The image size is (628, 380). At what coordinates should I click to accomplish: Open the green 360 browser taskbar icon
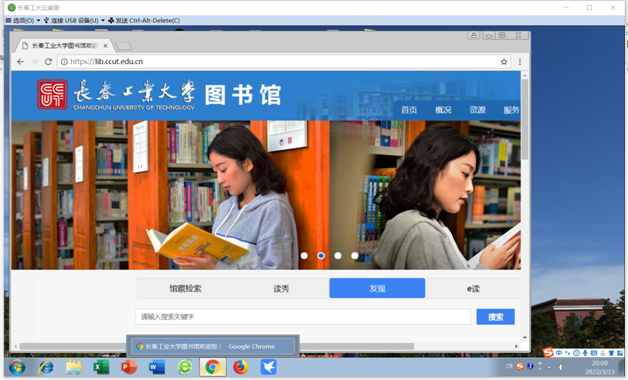[185, 367]
